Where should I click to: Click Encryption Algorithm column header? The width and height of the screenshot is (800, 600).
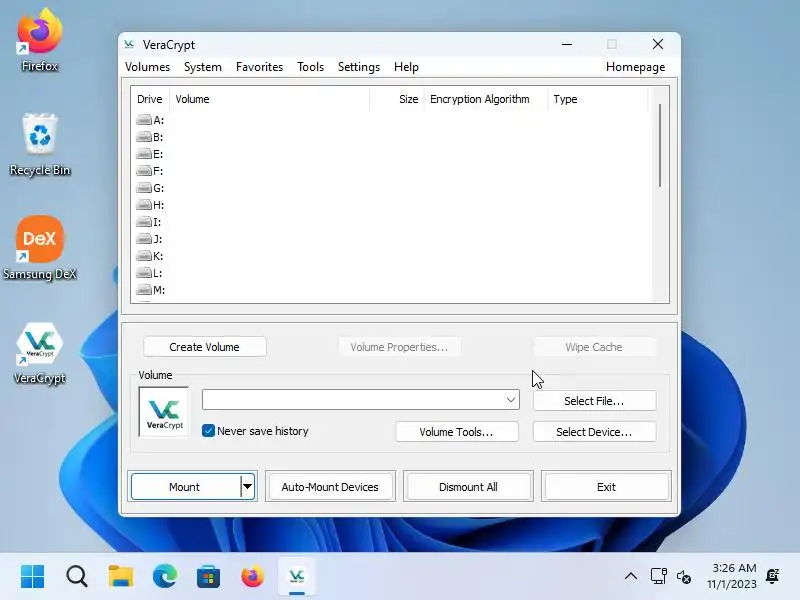pos(486,99)
